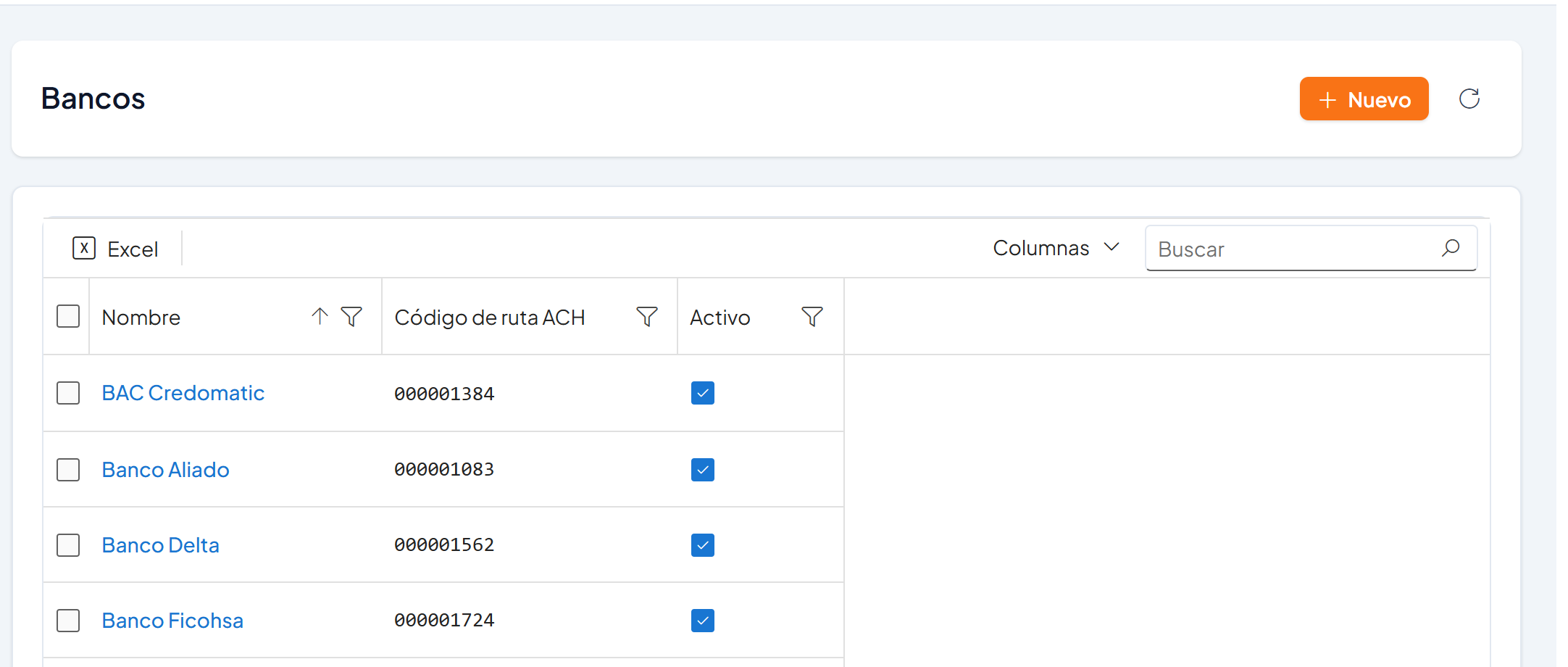The height and width of the screenshot is (667, 1568).
Task: Click the Excel export icon
Action: click(84, 248)
